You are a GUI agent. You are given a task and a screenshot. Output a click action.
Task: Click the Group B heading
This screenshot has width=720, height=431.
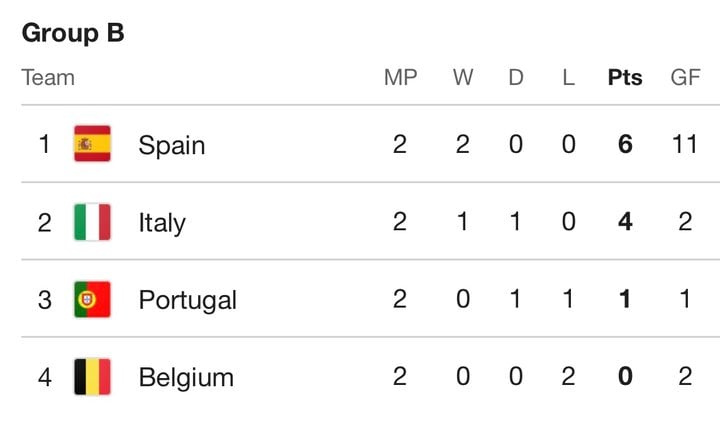click(x=73, y=33)
